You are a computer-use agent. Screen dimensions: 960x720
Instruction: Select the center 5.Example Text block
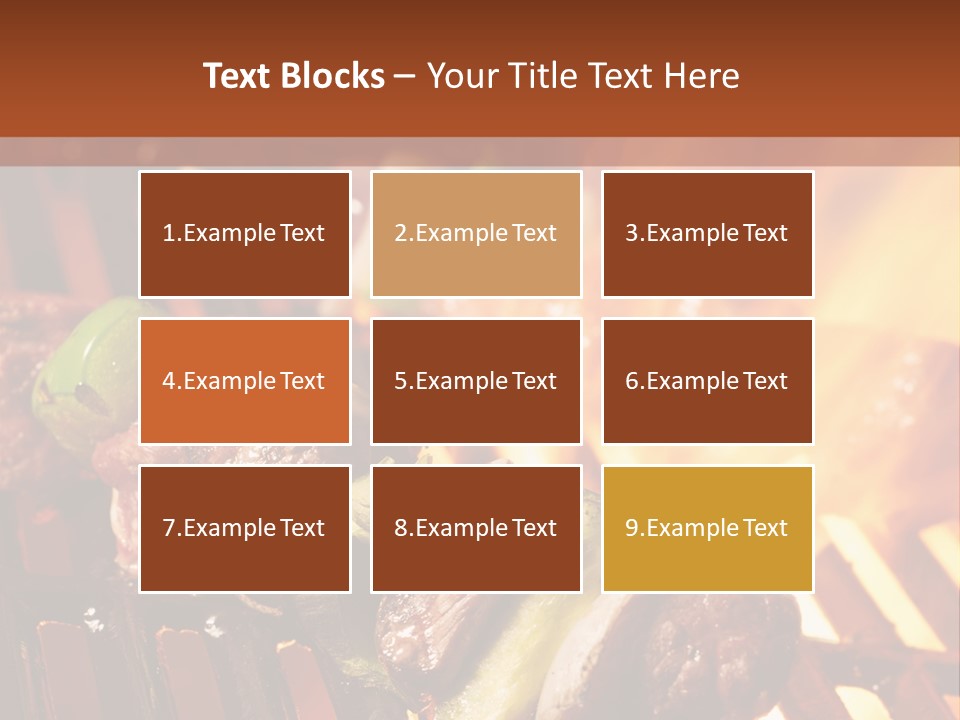coord(476,381)
